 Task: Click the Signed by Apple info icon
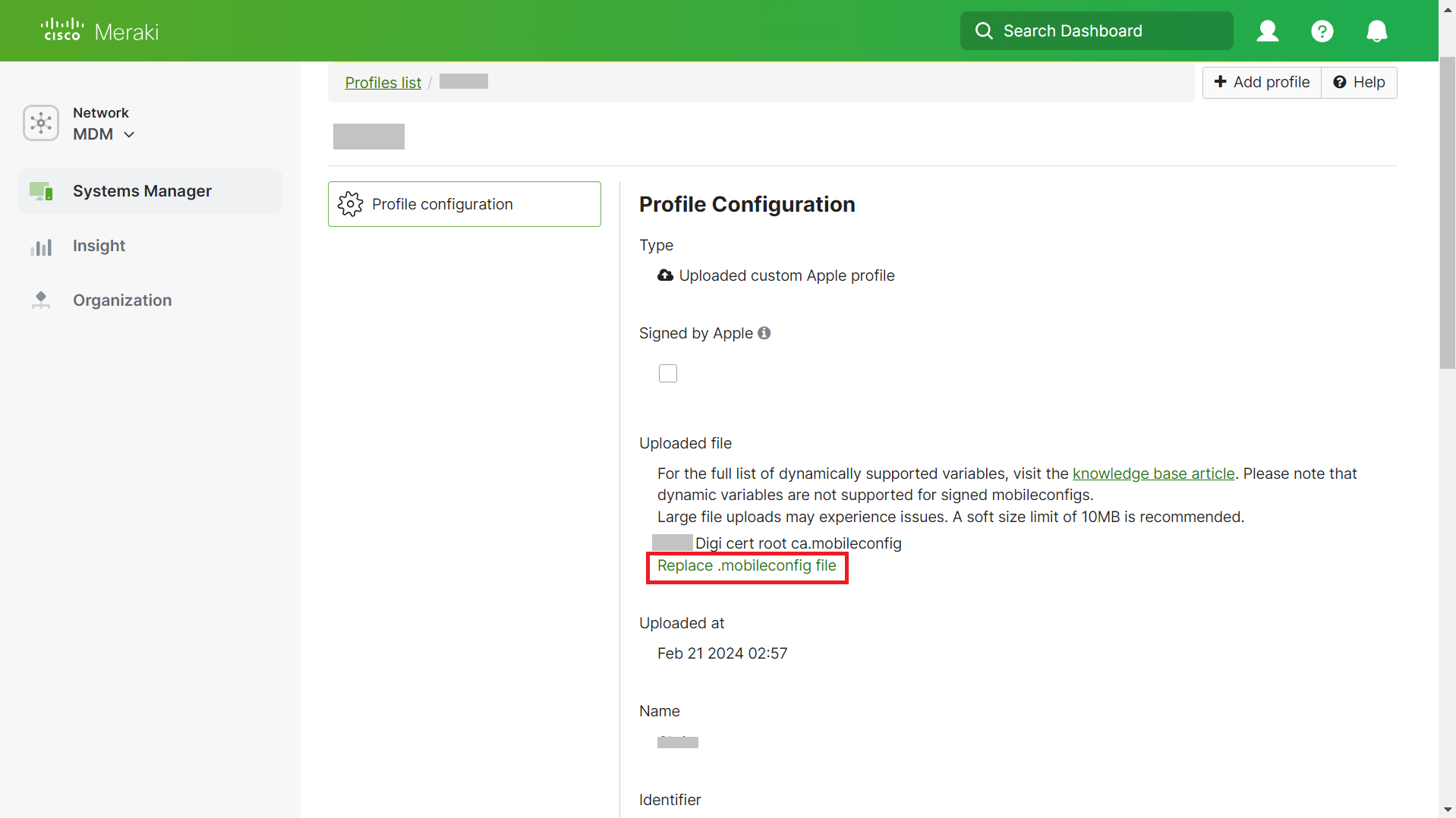tap(764, 333)
